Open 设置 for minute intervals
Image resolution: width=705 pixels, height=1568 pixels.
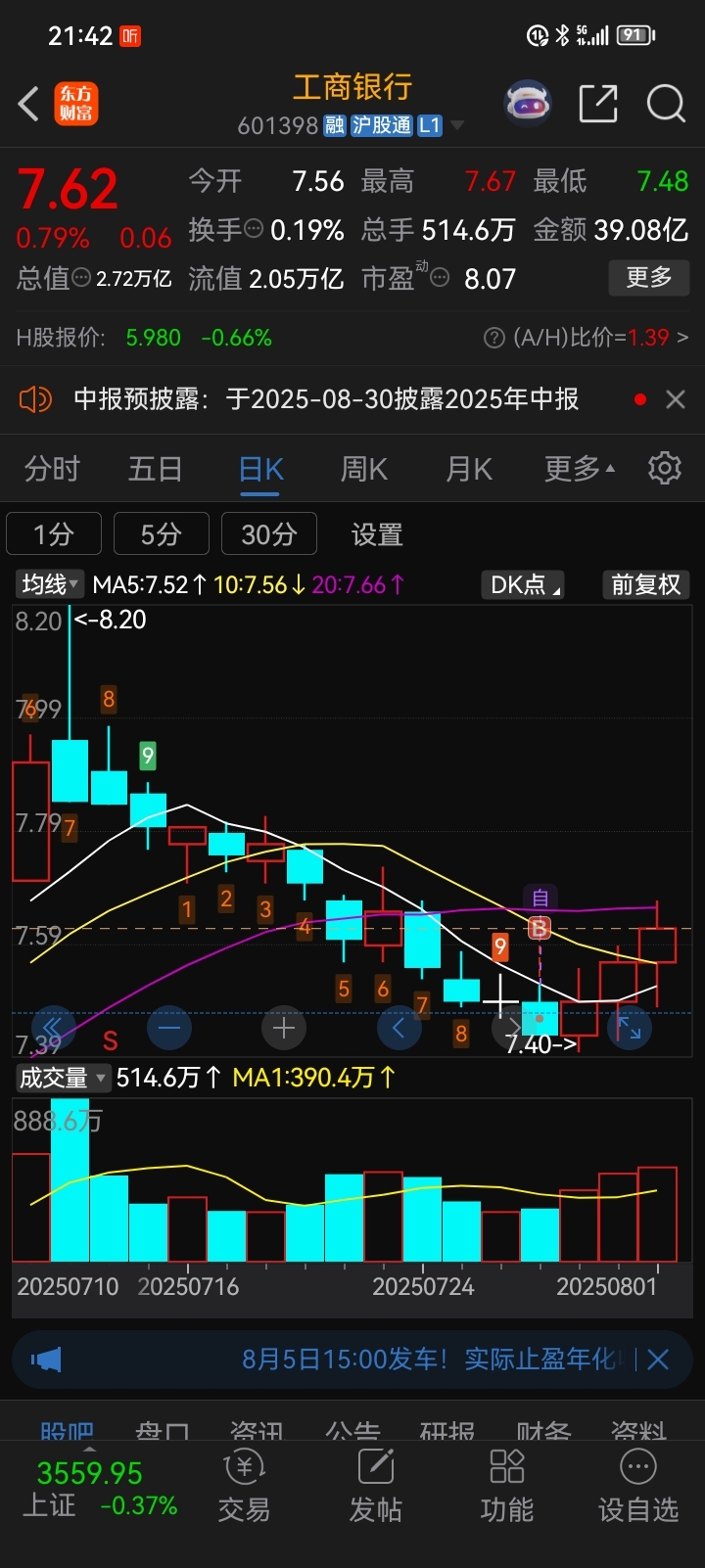tap(377, 534)
